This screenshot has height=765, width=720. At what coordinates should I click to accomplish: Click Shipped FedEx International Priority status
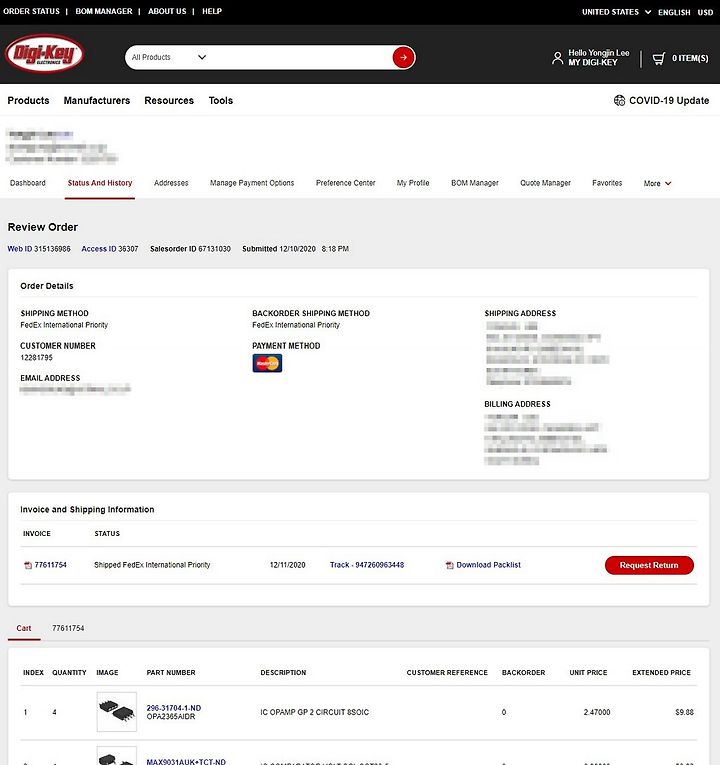point(152,565)
